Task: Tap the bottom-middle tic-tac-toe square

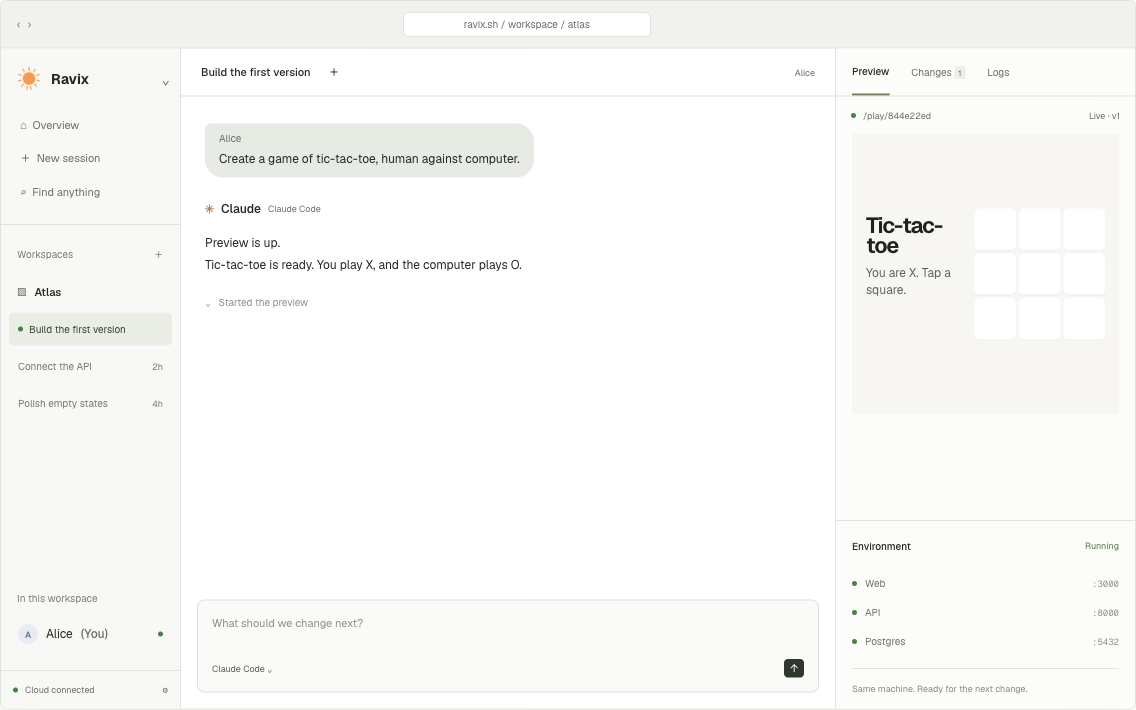Action: pos(1040,319)
